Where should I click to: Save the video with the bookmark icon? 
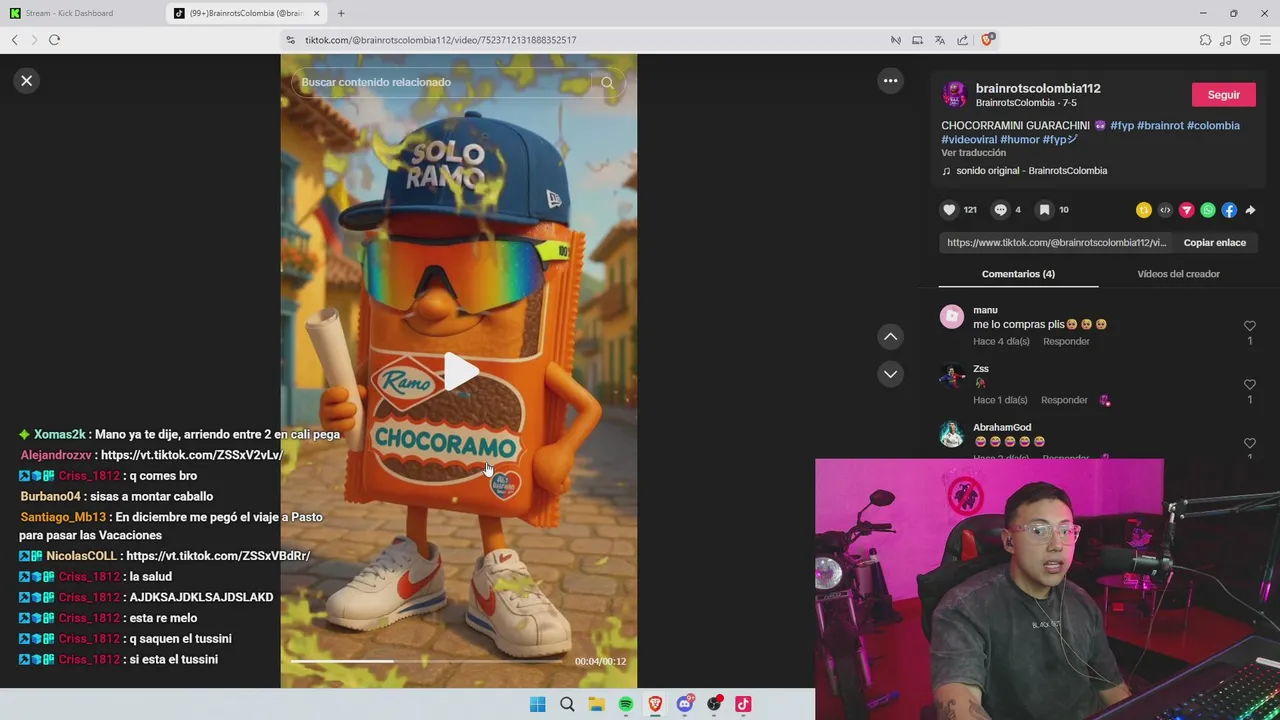click(x=1044, y=210)
